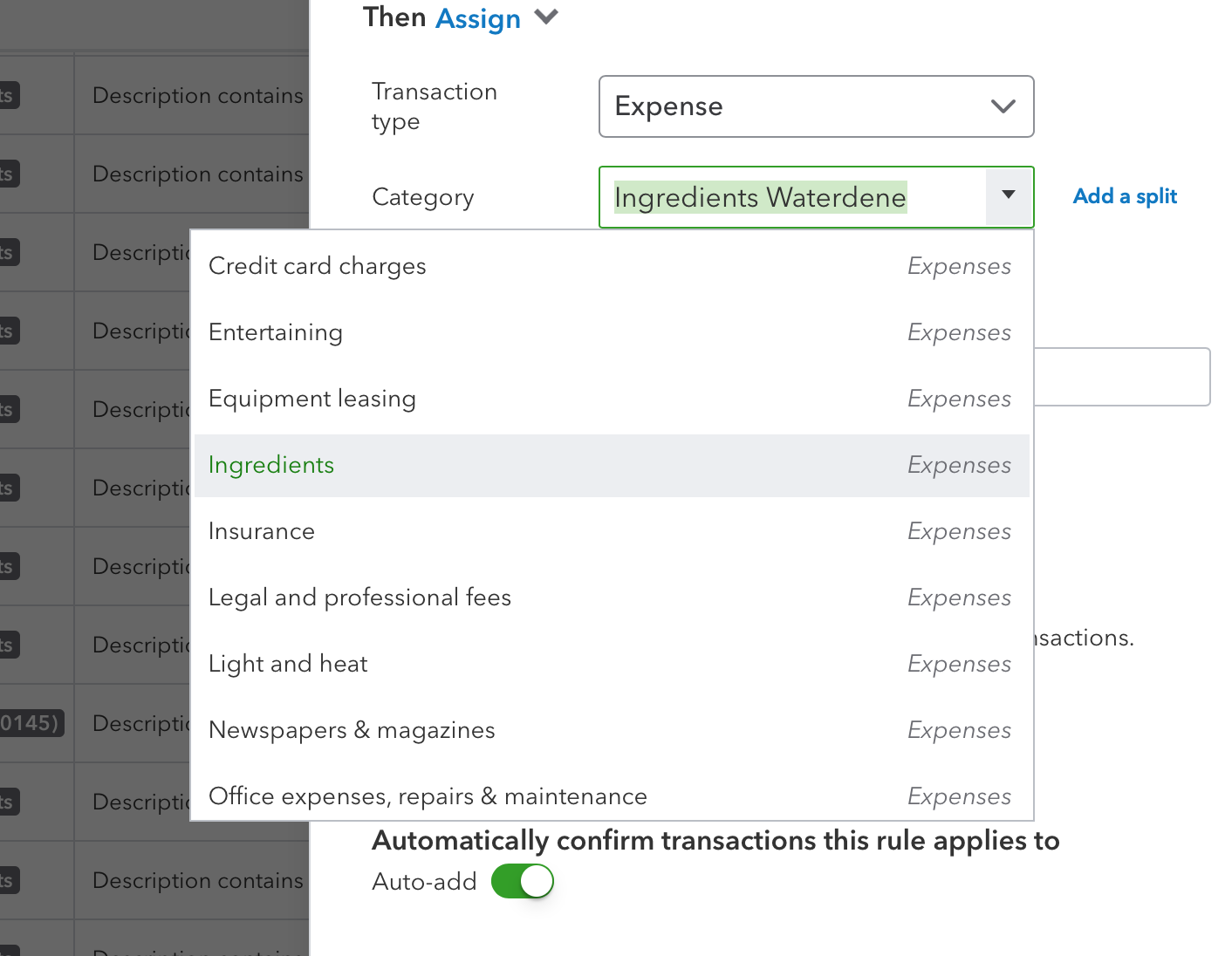This screenshot has width=1232, height=956.
Task: Pick Light and heat category
Action: (x=288, y=664)
